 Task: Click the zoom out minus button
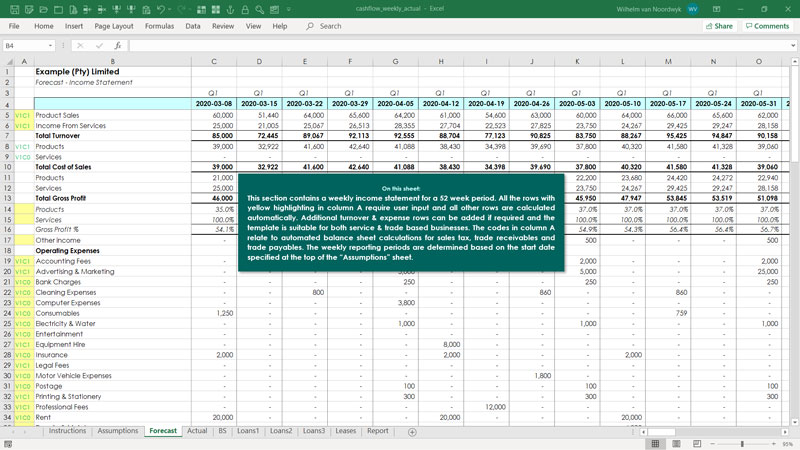point(713,444)
